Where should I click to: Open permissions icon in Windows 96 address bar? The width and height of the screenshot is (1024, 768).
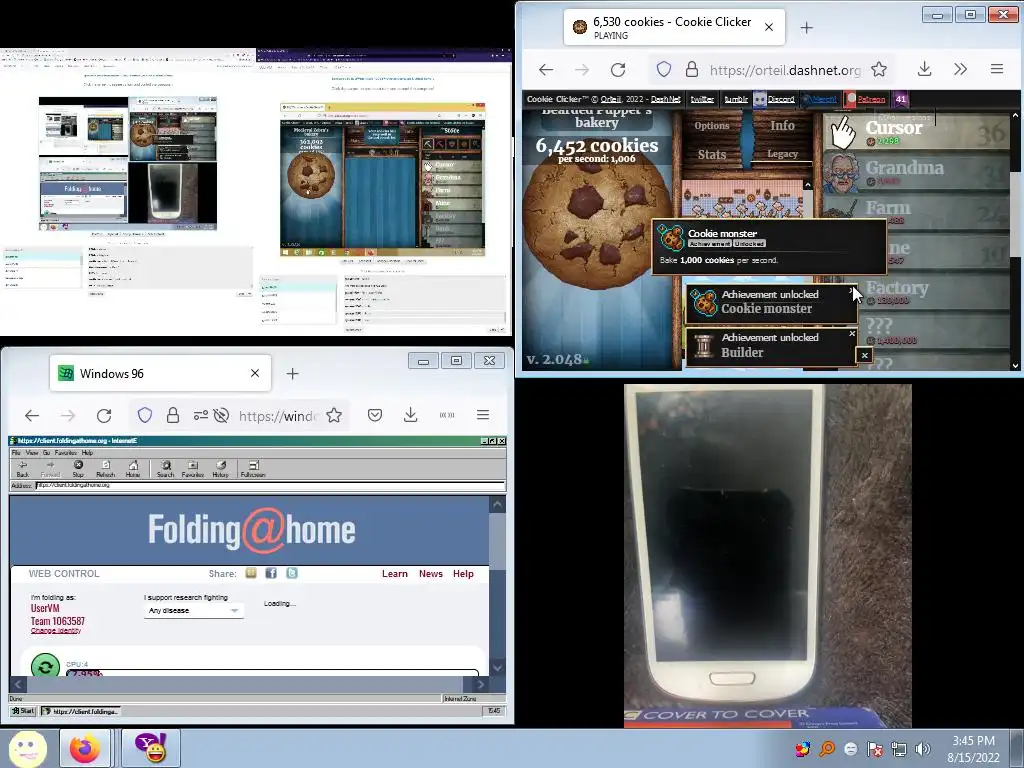200,415
